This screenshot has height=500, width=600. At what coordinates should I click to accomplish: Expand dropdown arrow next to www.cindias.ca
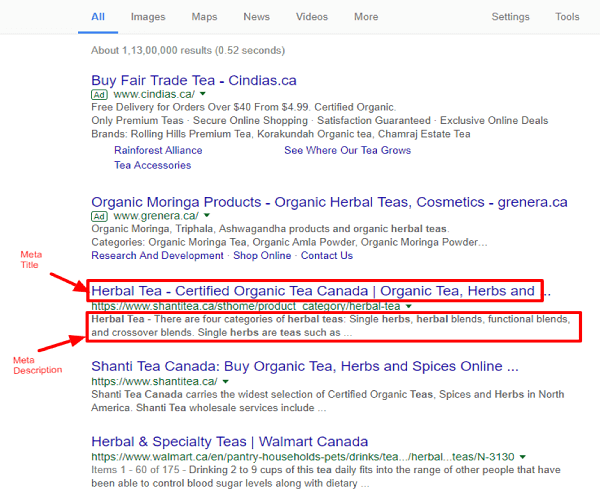[203, 94]
